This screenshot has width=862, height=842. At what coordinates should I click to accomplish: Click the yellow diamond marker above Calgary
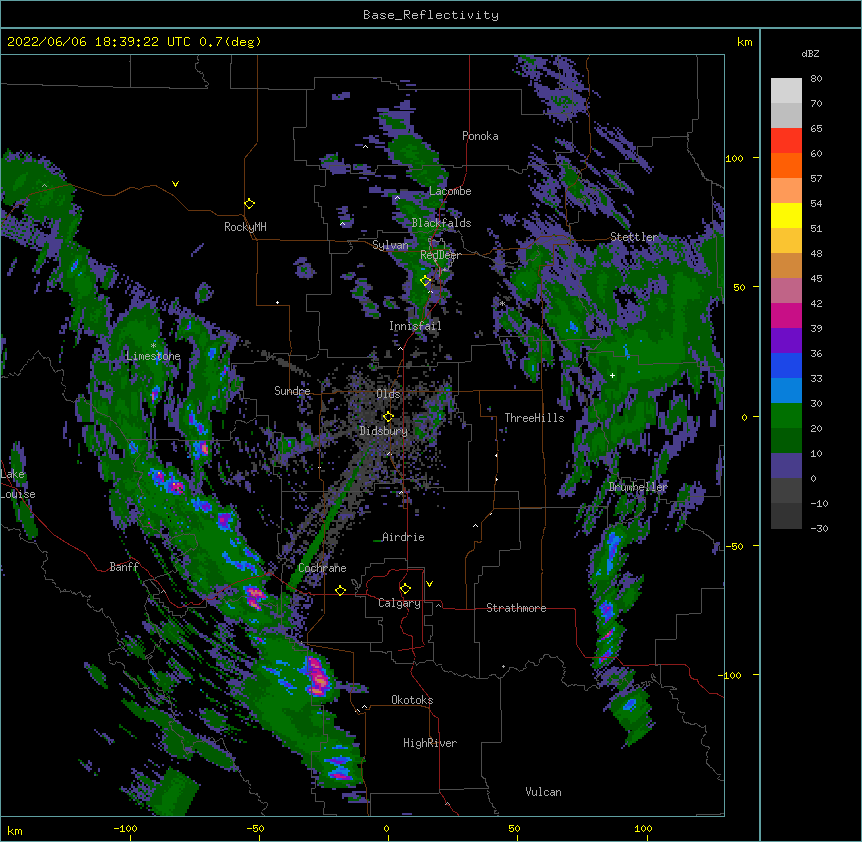coord(405,589)
